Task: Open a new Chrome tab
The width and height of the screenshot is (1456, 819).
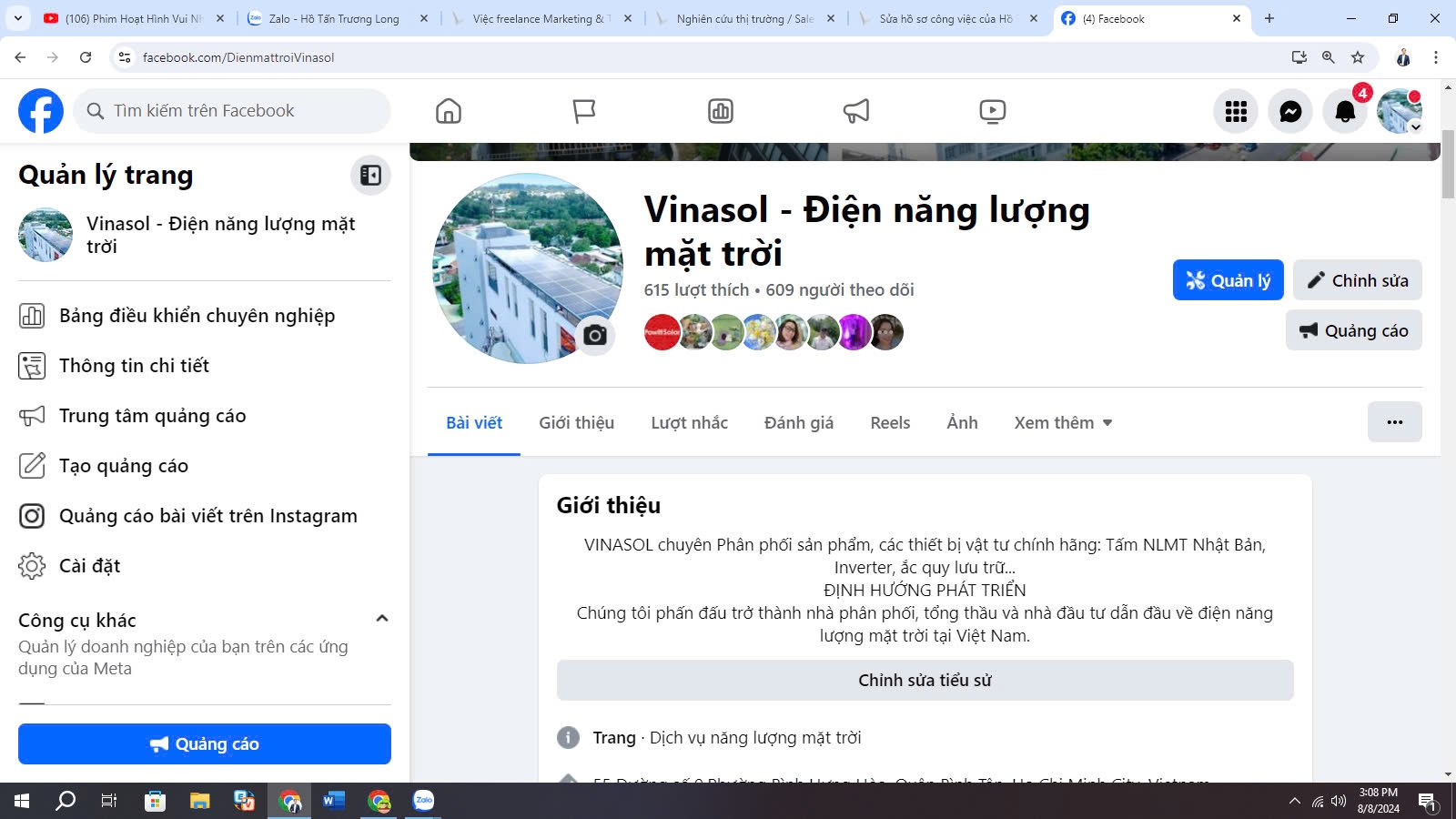Action: [1269, 18]
